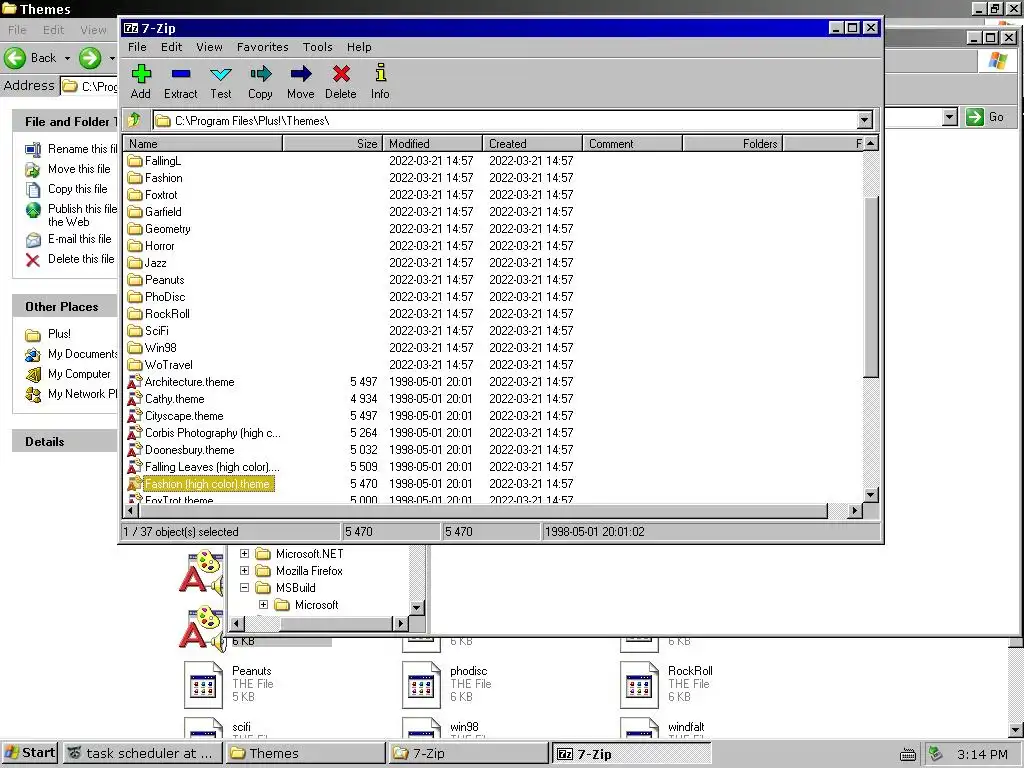
Task: Click Copy this file task
Action: (66, 189)
